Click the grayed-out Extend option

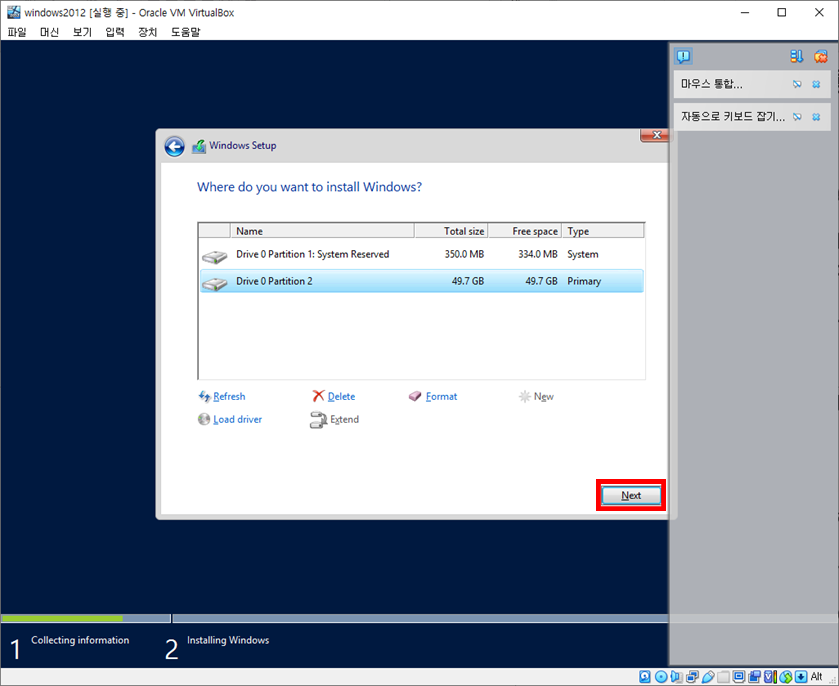coord(345,420)
